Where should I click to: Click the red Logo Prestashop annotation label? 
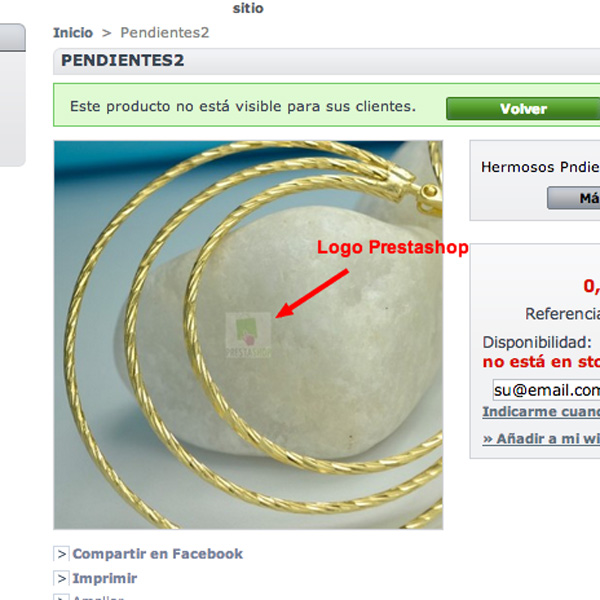click(393, 248)
